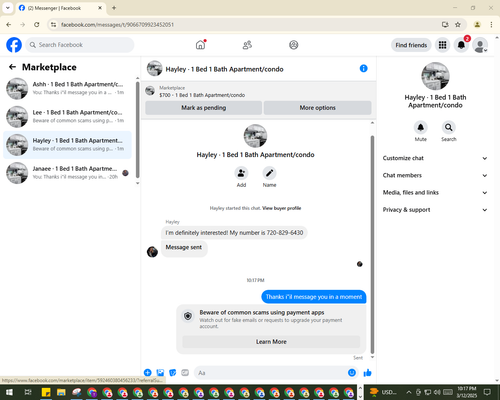
Task: Click the Find friends button
Action: [x=411, y=45]
